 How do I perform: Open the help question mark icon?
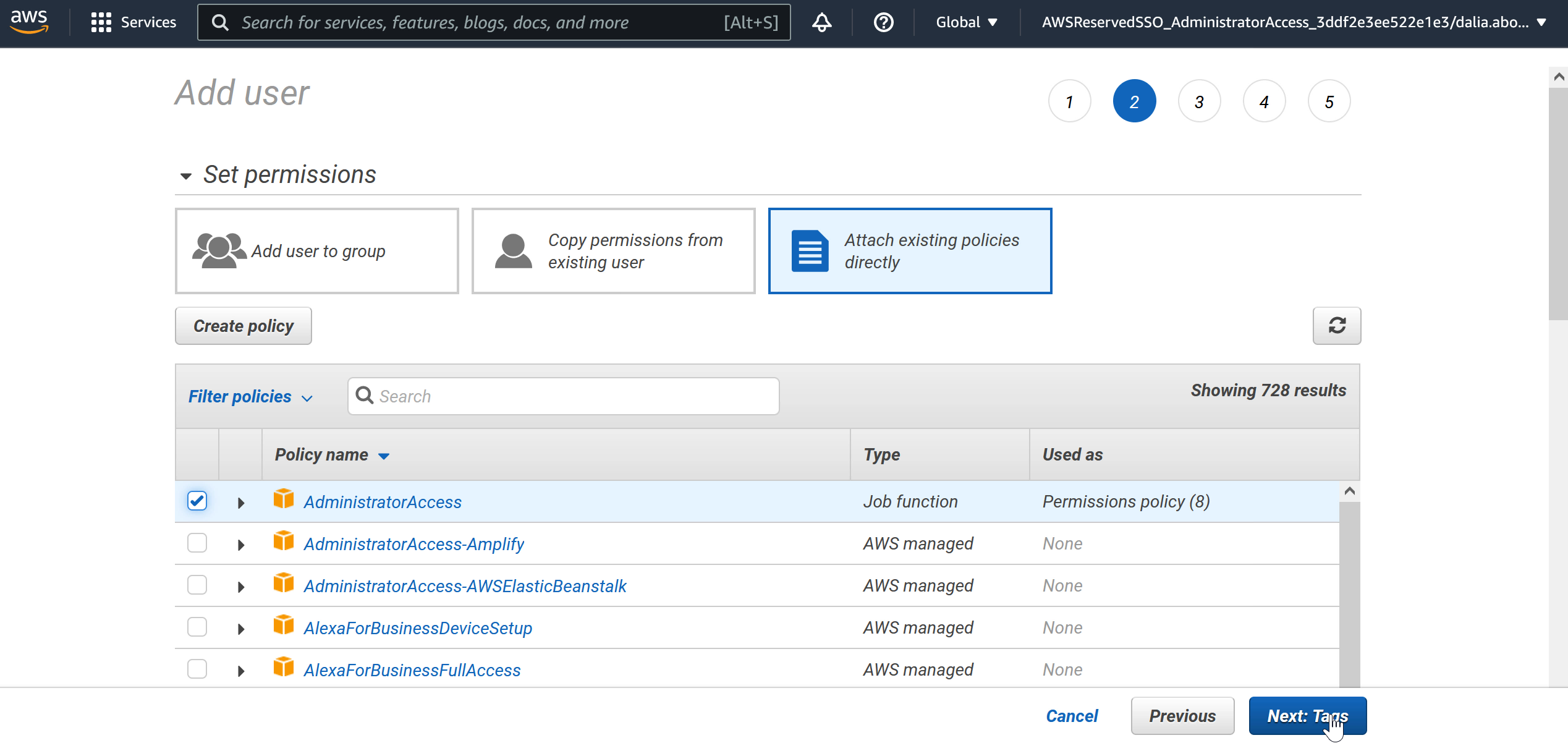pyautogui.click(x=883, y=22)
